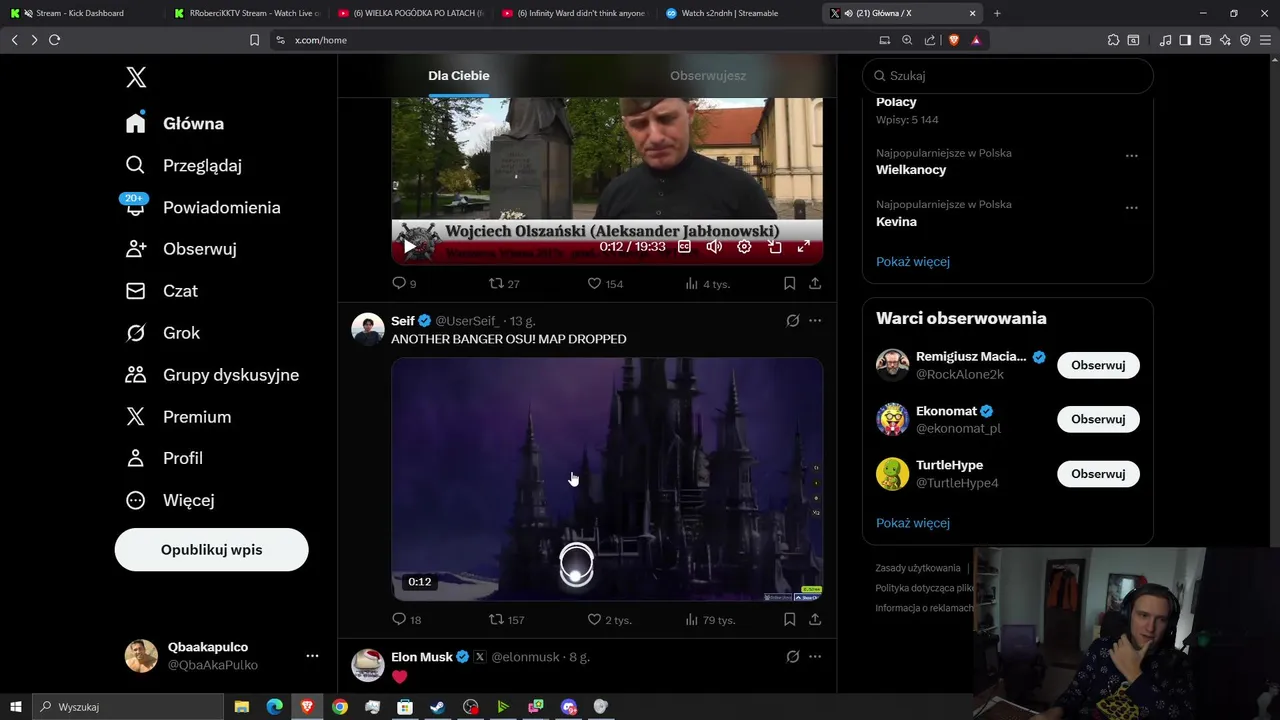Switch to Obserwujesz tab
The height and width of the screenshot is (720, 1280).
pyautogui.click(x=708, y=76)
